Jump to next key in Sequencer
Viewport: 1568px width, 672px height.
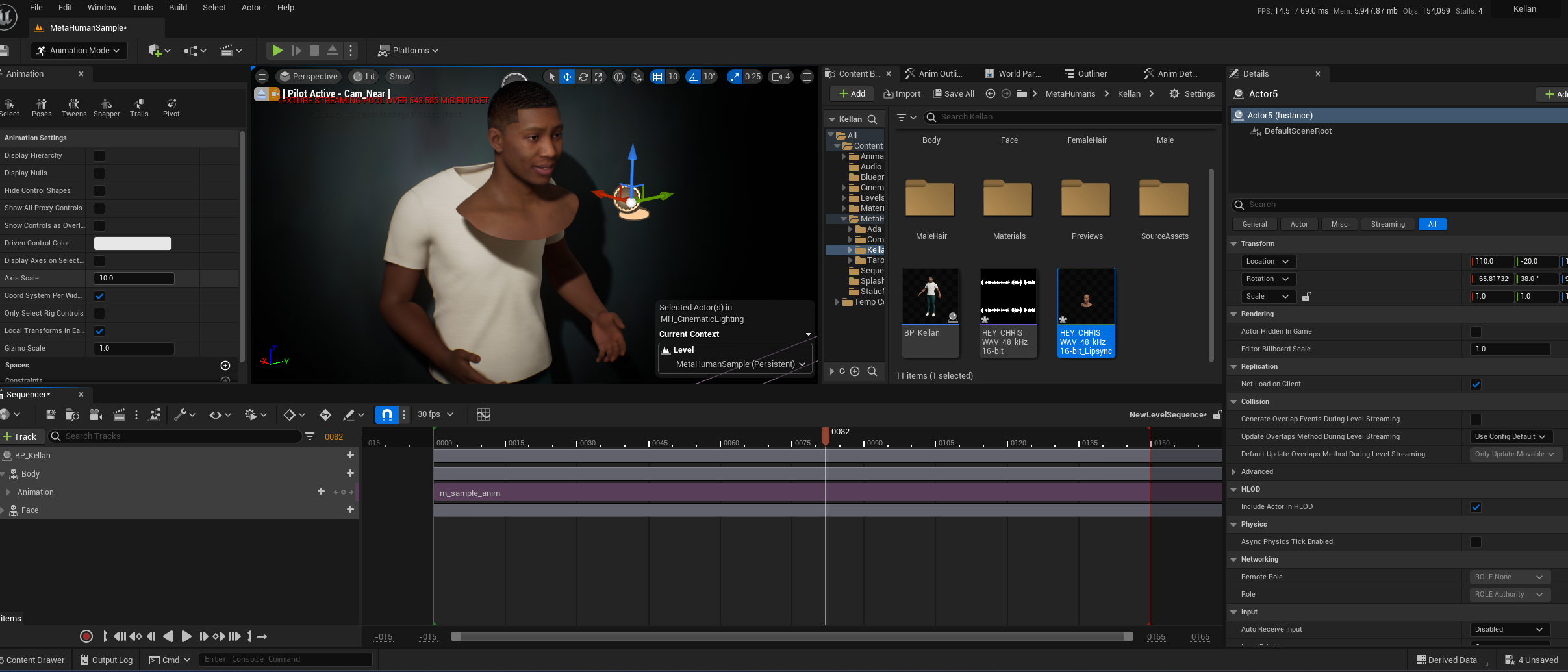point(219,636)
